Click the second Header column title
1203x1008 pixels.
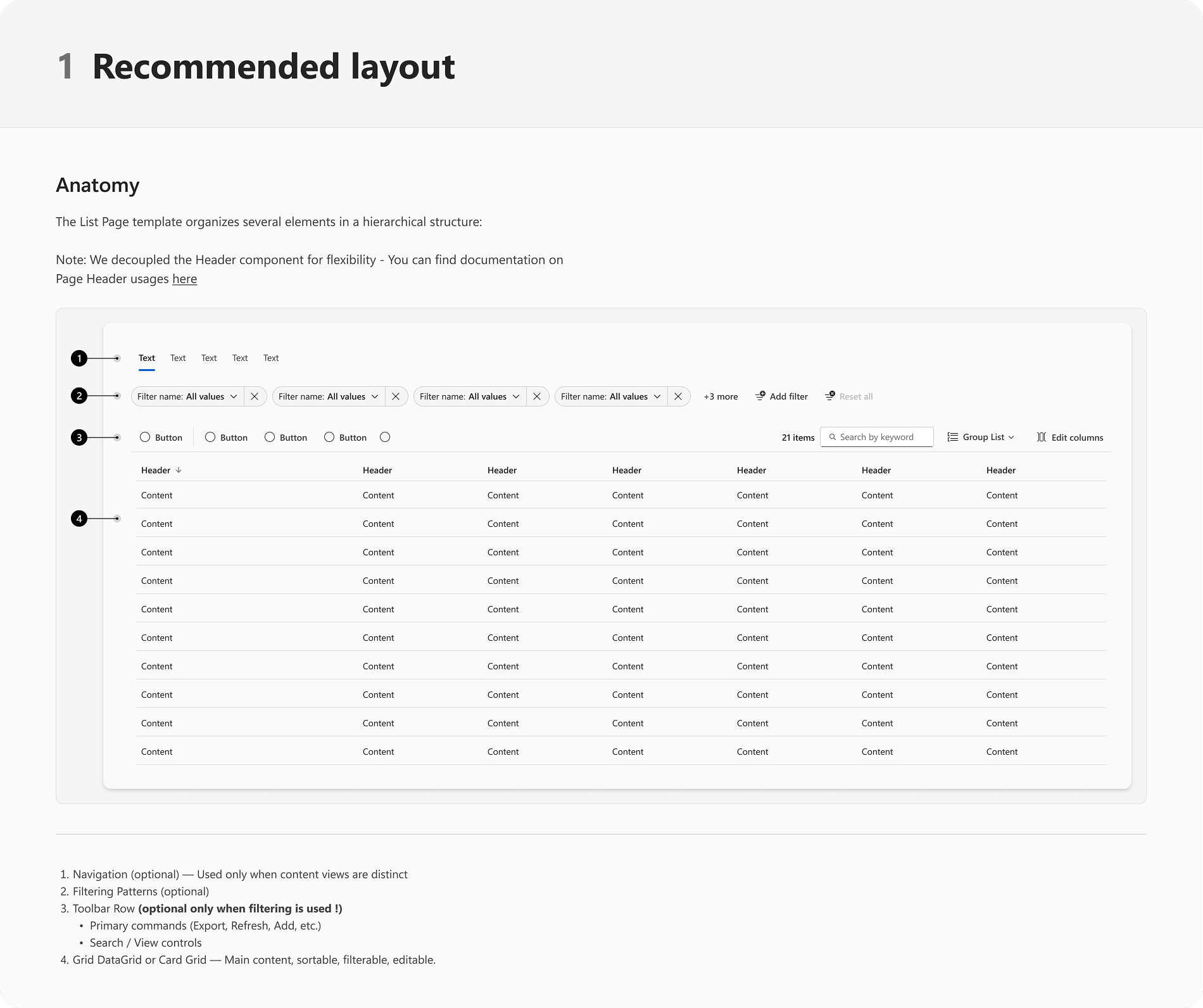point(377,470)
